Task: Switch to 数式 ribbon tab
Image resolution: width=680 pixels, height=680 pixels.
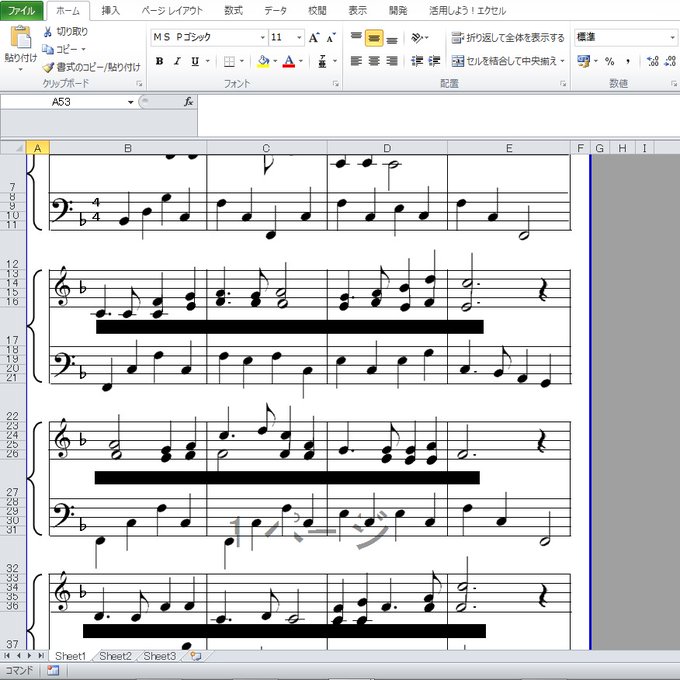Action: [x=233, y=10]
